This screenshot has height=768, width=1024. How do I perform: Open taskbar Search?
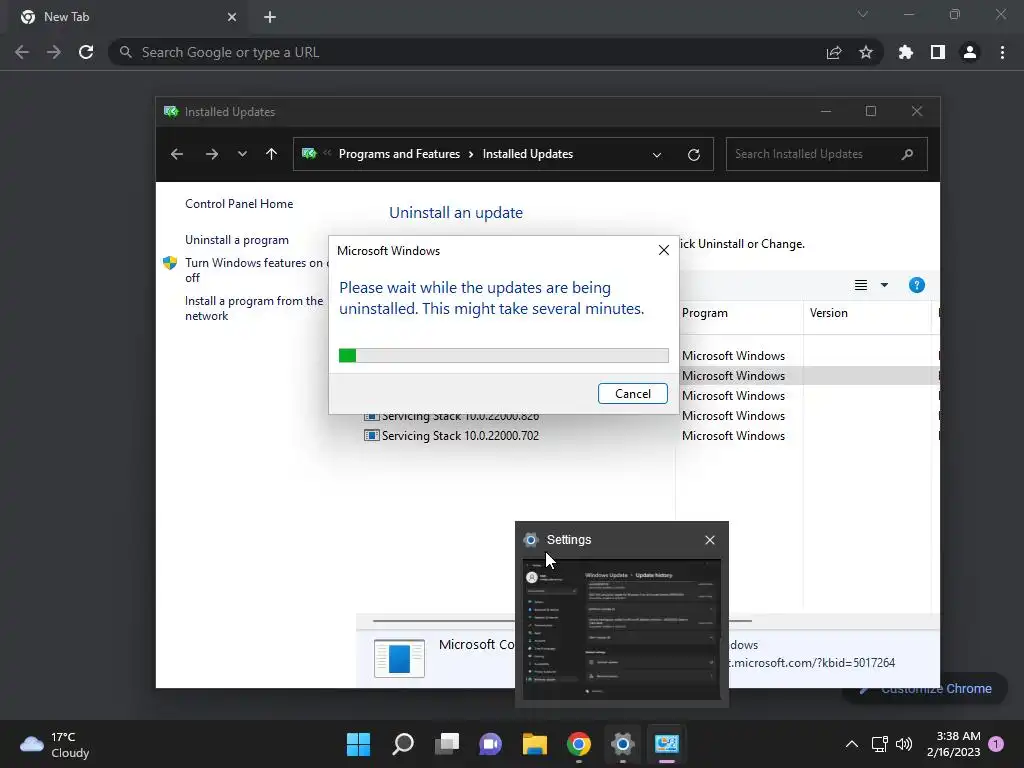pos(402,744)
